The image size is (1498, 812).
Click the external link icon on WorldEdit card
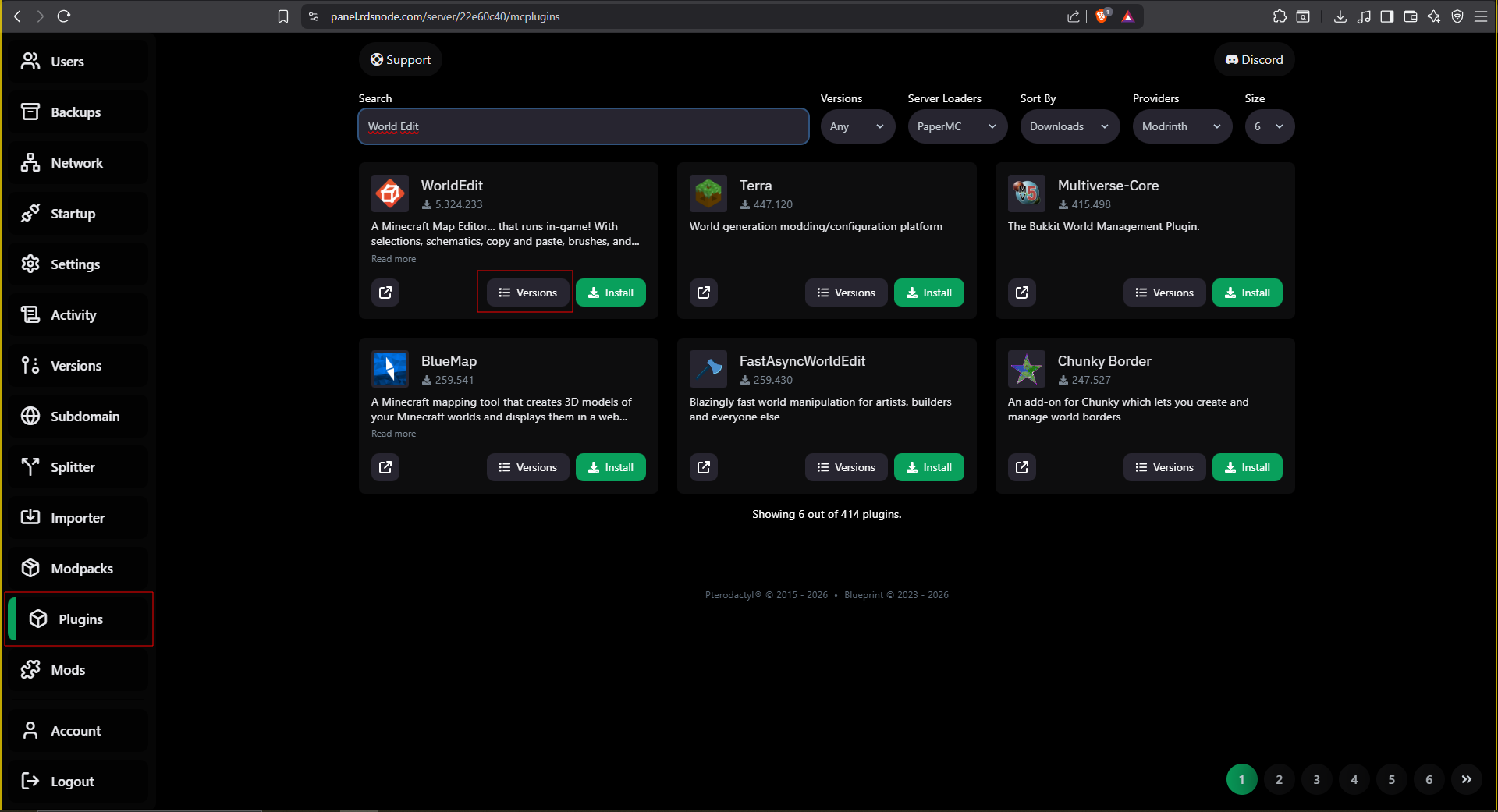[x=385, y=293]
